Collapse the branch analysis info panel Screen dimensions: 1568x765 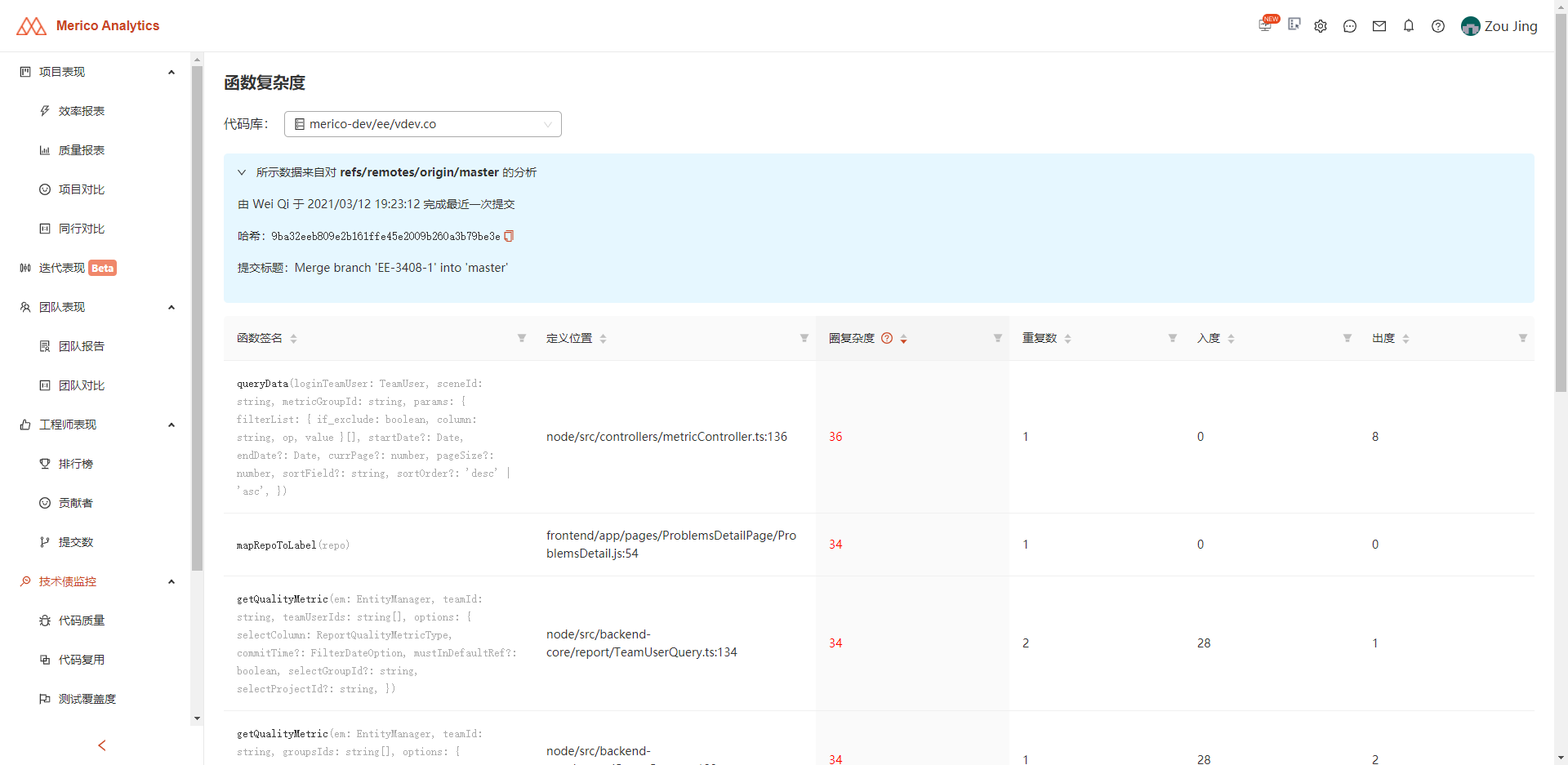(x=242, y=172)
